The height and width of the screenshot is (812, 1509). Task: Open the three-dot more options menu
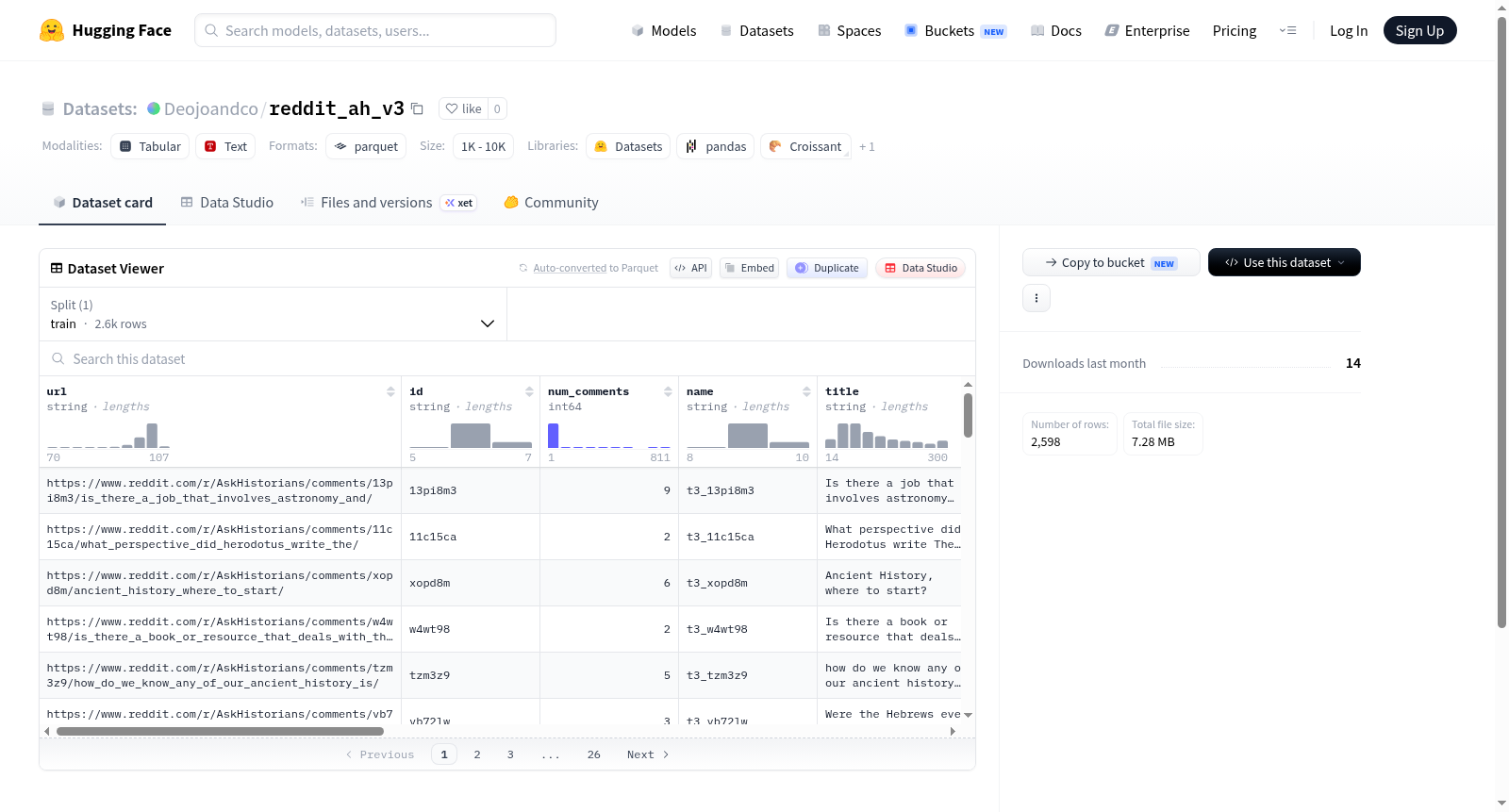(1036, 298)
